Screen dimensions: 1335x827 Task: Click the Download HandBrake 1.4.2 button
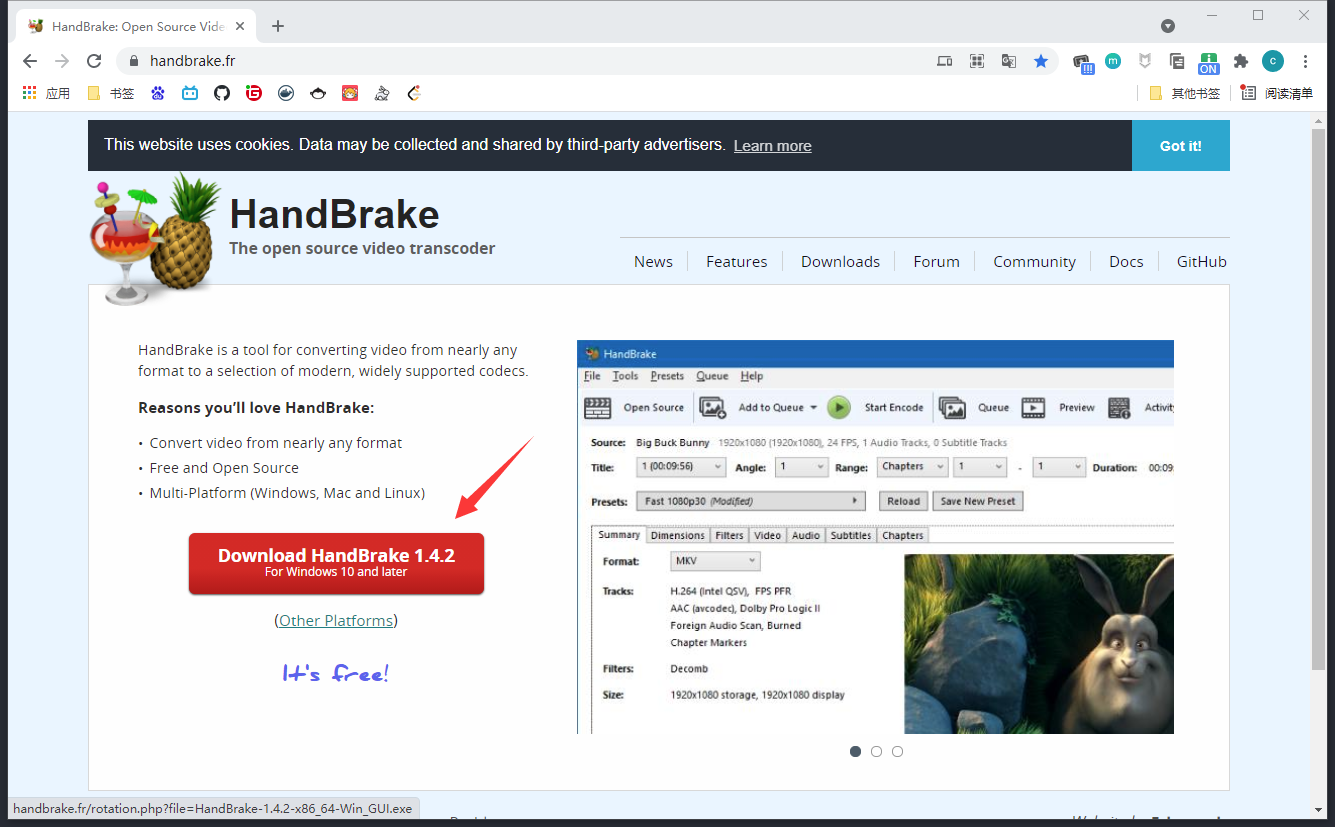pos(336,563)
